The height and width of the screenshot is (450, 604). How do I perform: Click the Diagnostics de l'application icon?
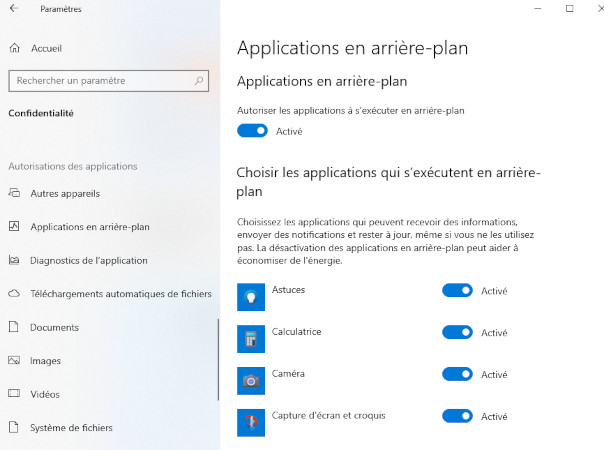pos(14,260)
